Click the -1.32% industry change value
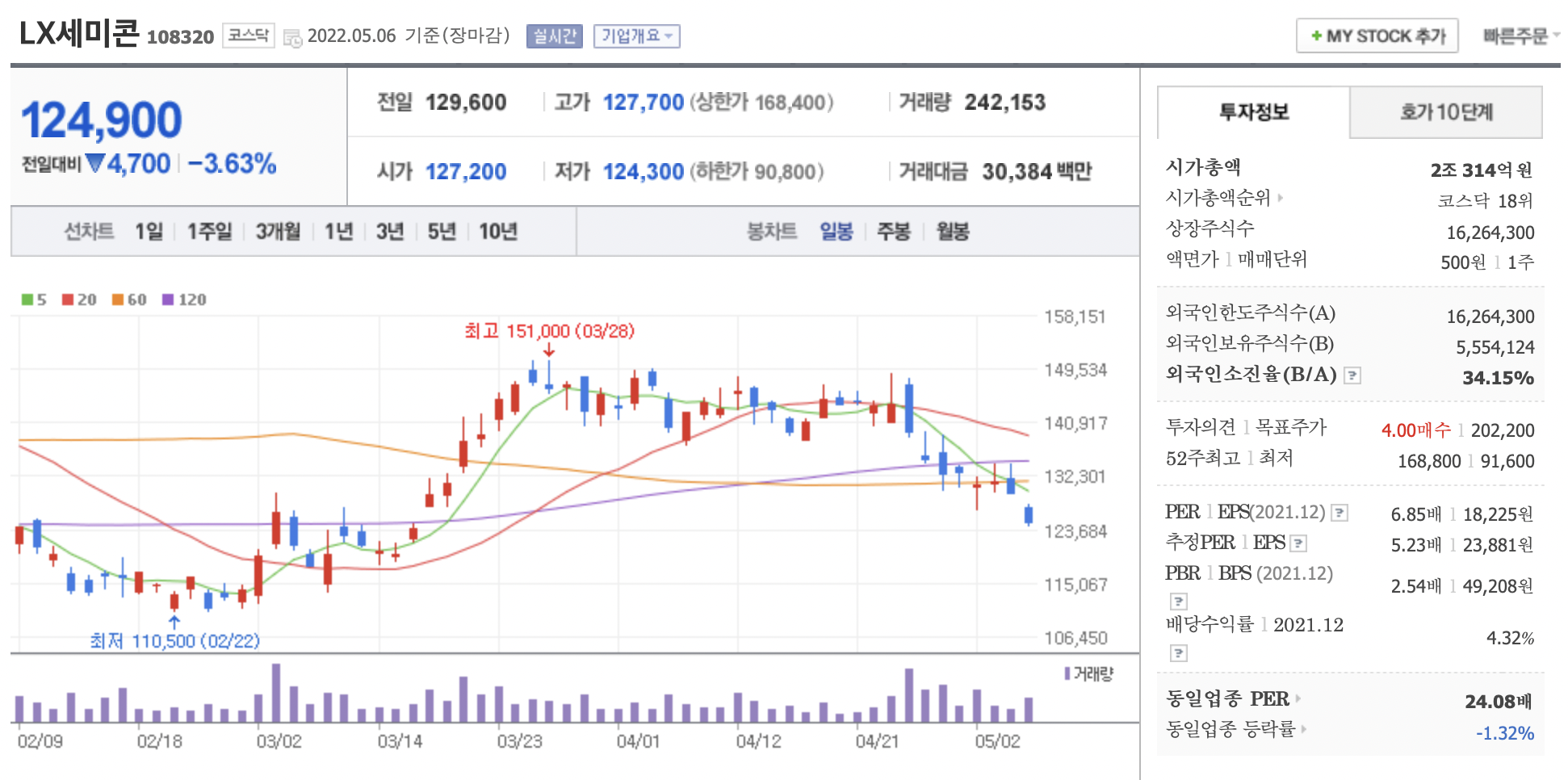The height and width of the screenshot is (780, 1568). (1505, 733)
